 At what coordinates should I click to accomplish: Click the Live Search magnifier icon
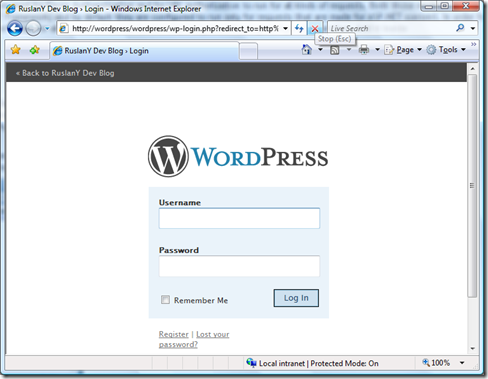point(460,28)
